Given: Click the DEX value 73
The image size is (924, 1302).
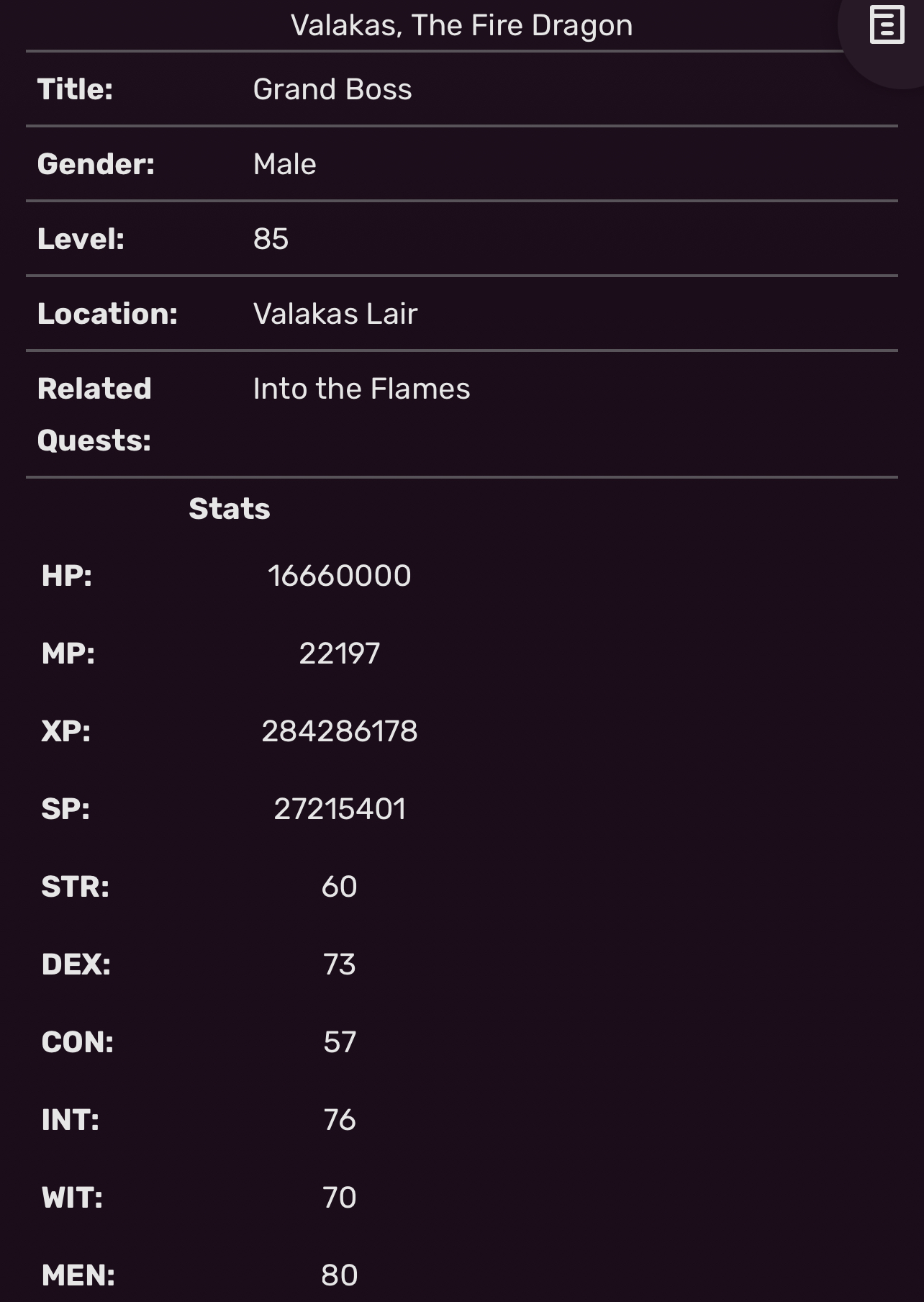Looking at the screenshot, I should 340,964.
